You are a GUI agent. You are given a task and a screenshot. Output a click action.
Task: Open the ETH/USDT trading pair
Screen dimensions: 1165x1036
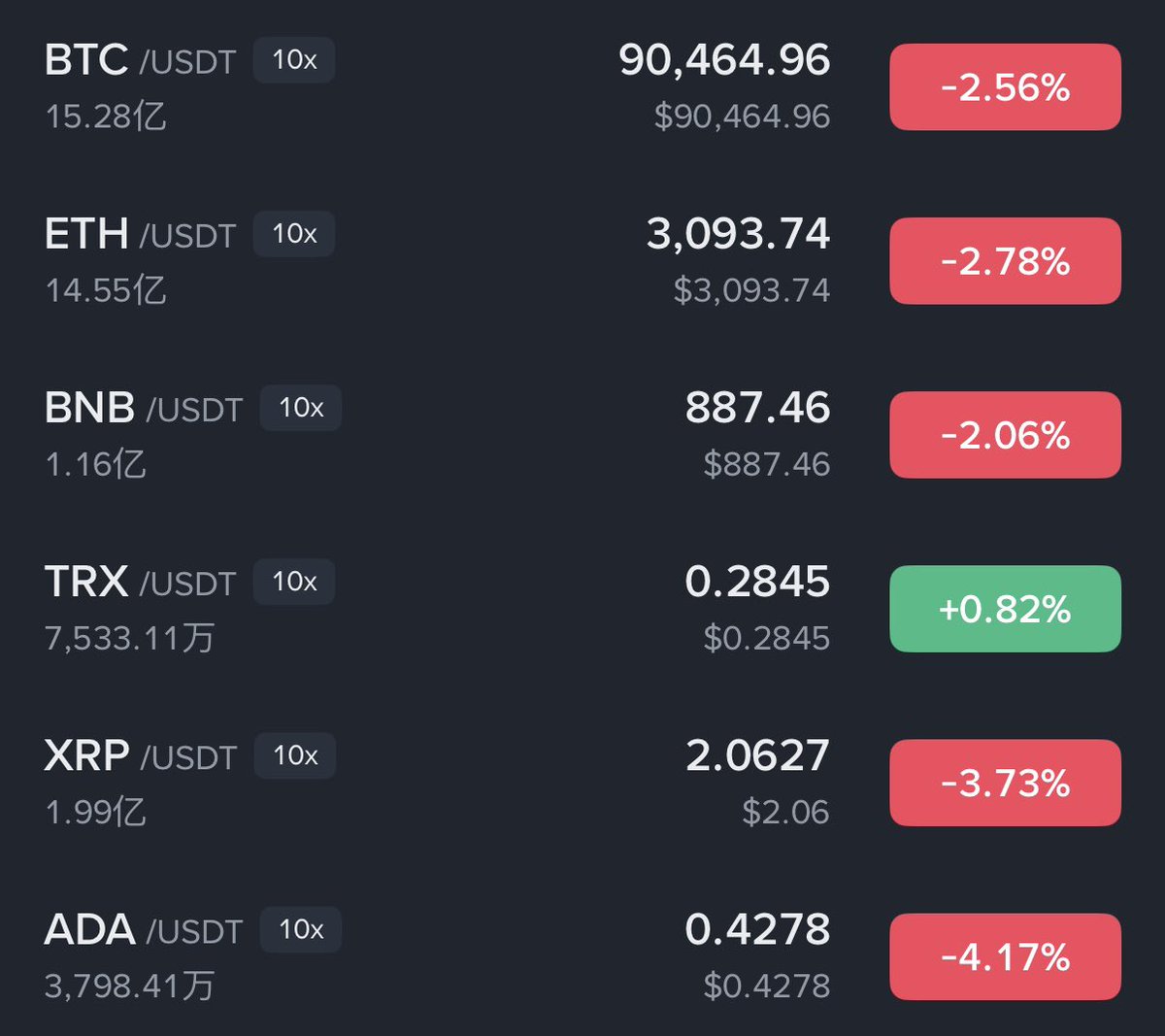click(x=140, y=234)
